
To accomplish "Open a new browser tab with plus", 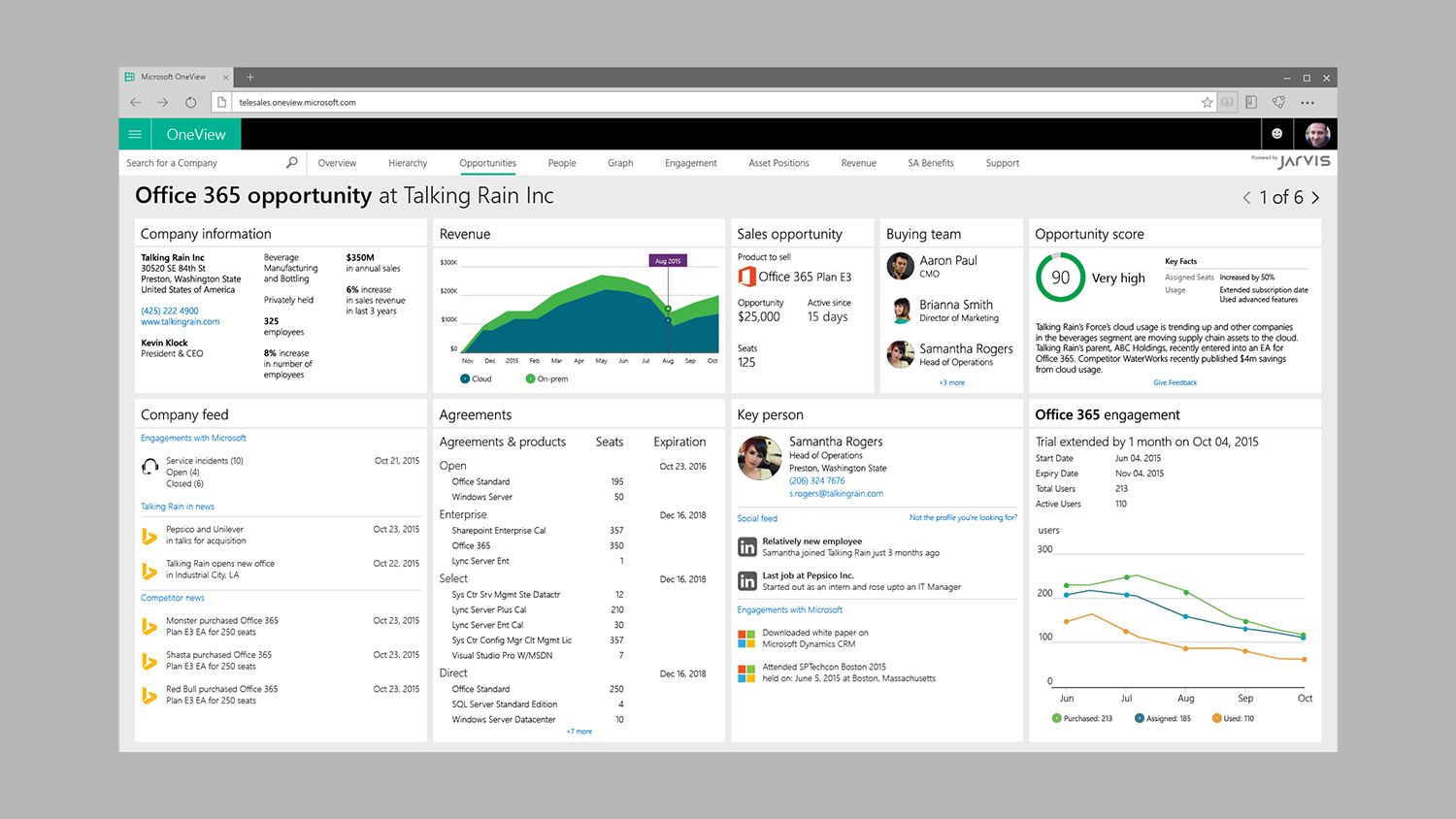I will point(250,77).
